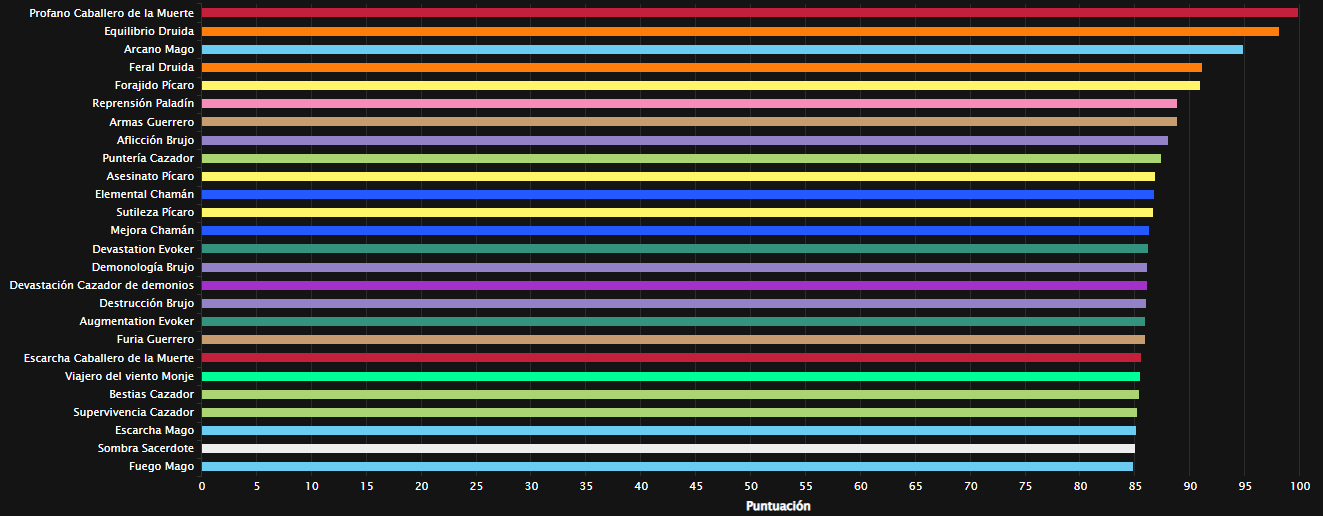
Task: Click the axis tick value 100
Action: coord(1299,486)
